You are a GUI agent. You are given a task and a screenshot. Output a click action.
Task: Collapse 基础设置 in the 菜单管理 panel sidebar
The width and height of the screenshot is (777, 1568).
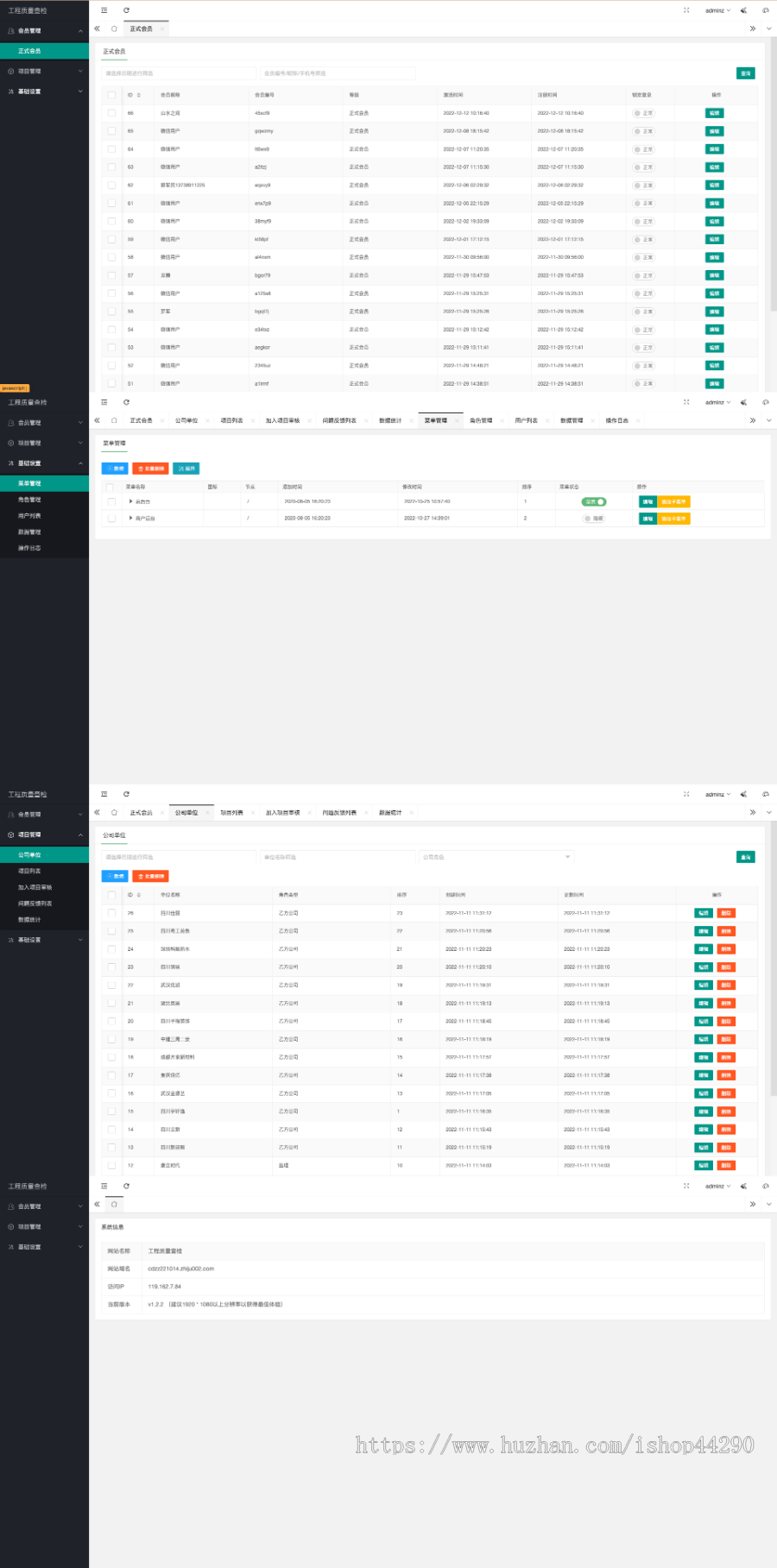click(x=44, y=463)
